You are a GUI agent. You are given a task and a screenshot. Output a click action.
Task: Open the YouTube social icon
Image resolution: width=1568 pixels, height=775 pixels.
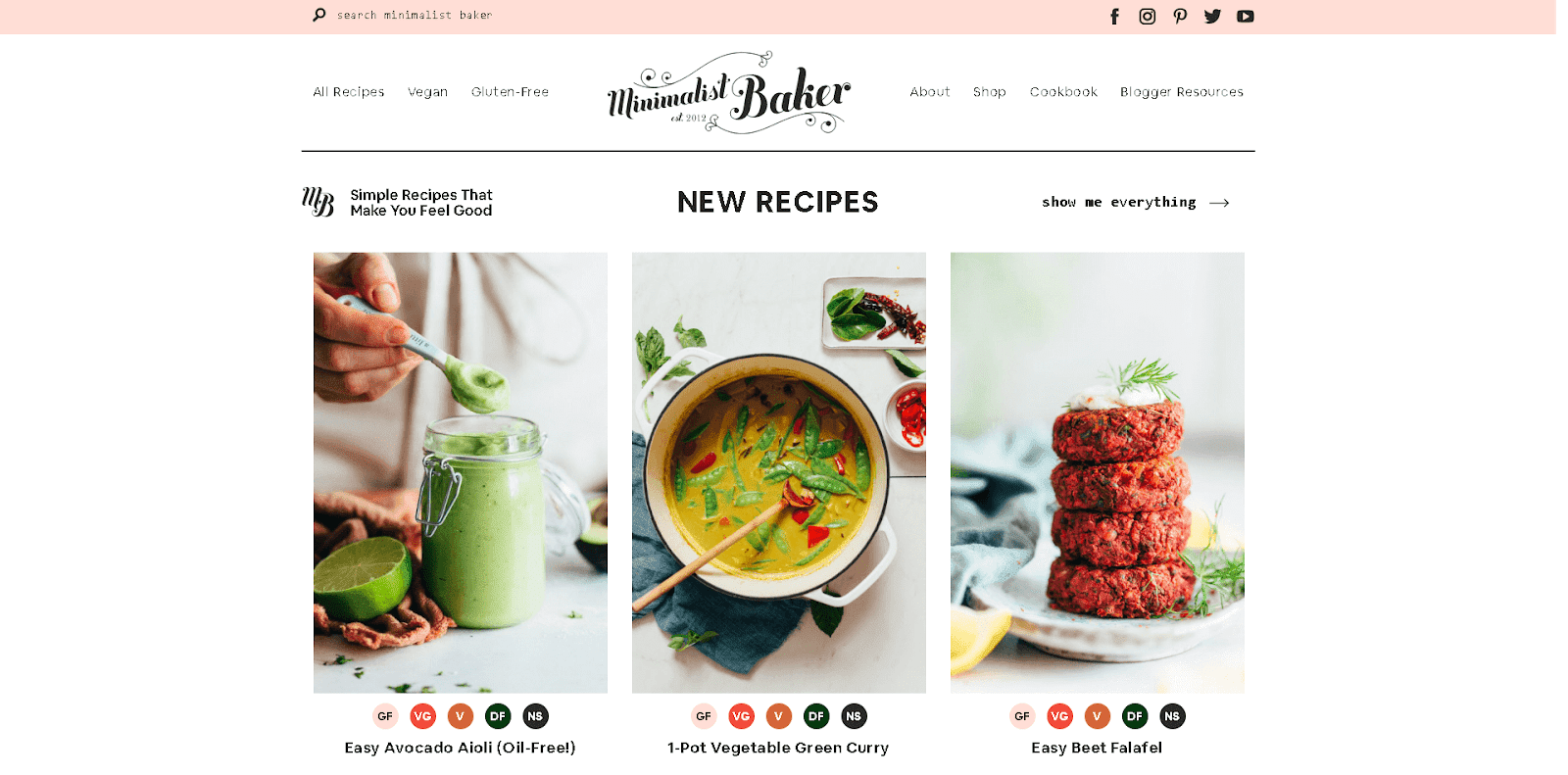tap(1246, 17)
